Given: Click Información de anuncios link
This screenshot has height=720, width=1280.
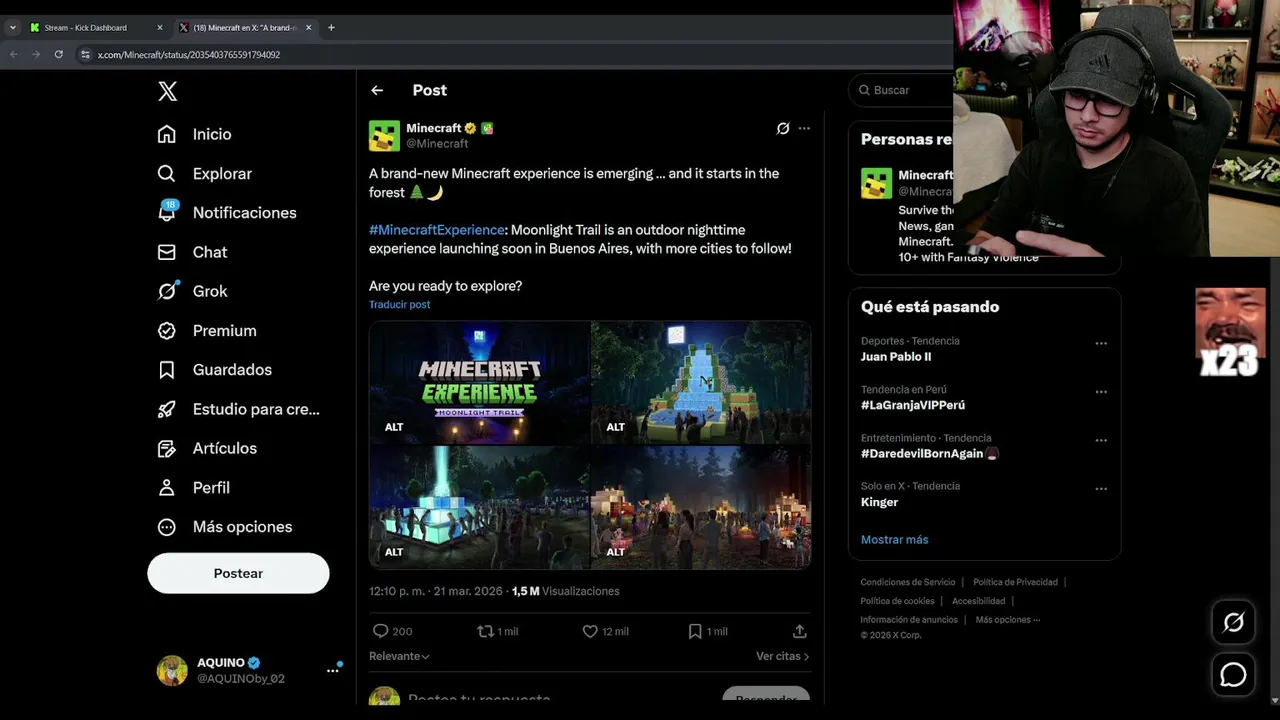Looking at the screenshot, I should click(x=909, y=620).
